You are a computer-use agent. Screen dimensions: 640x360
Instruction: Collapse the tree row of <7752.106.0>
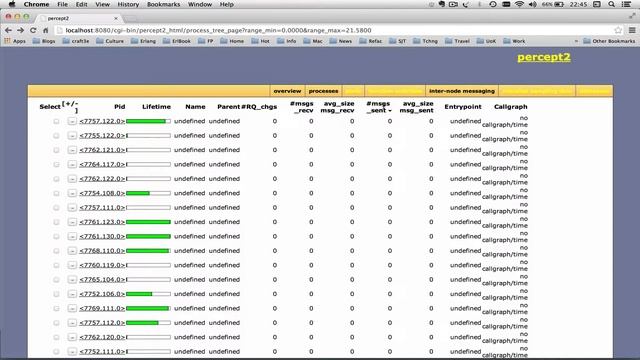pos(72,294)
